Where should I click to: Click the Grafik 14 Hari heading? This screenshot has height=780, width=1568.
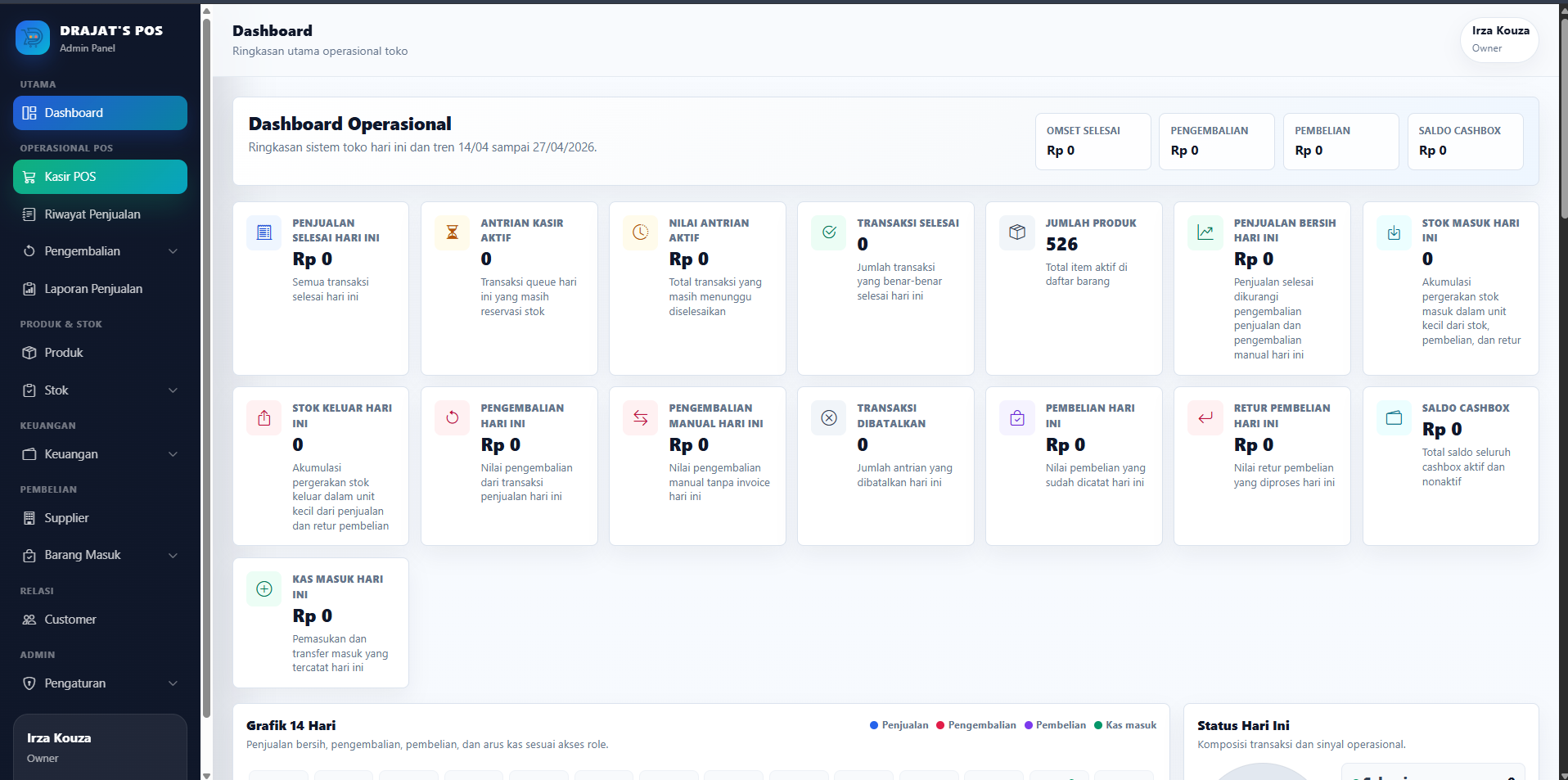[291, 725]
